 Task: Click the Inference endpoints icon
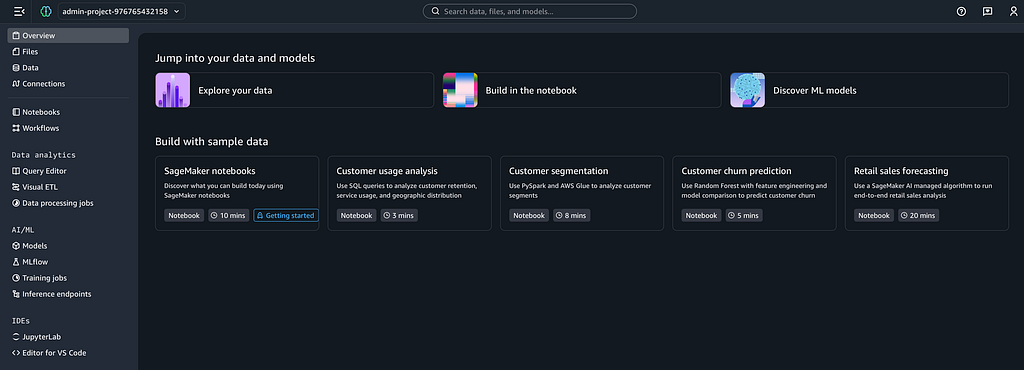pyautogui.click(x=16, y=294)
